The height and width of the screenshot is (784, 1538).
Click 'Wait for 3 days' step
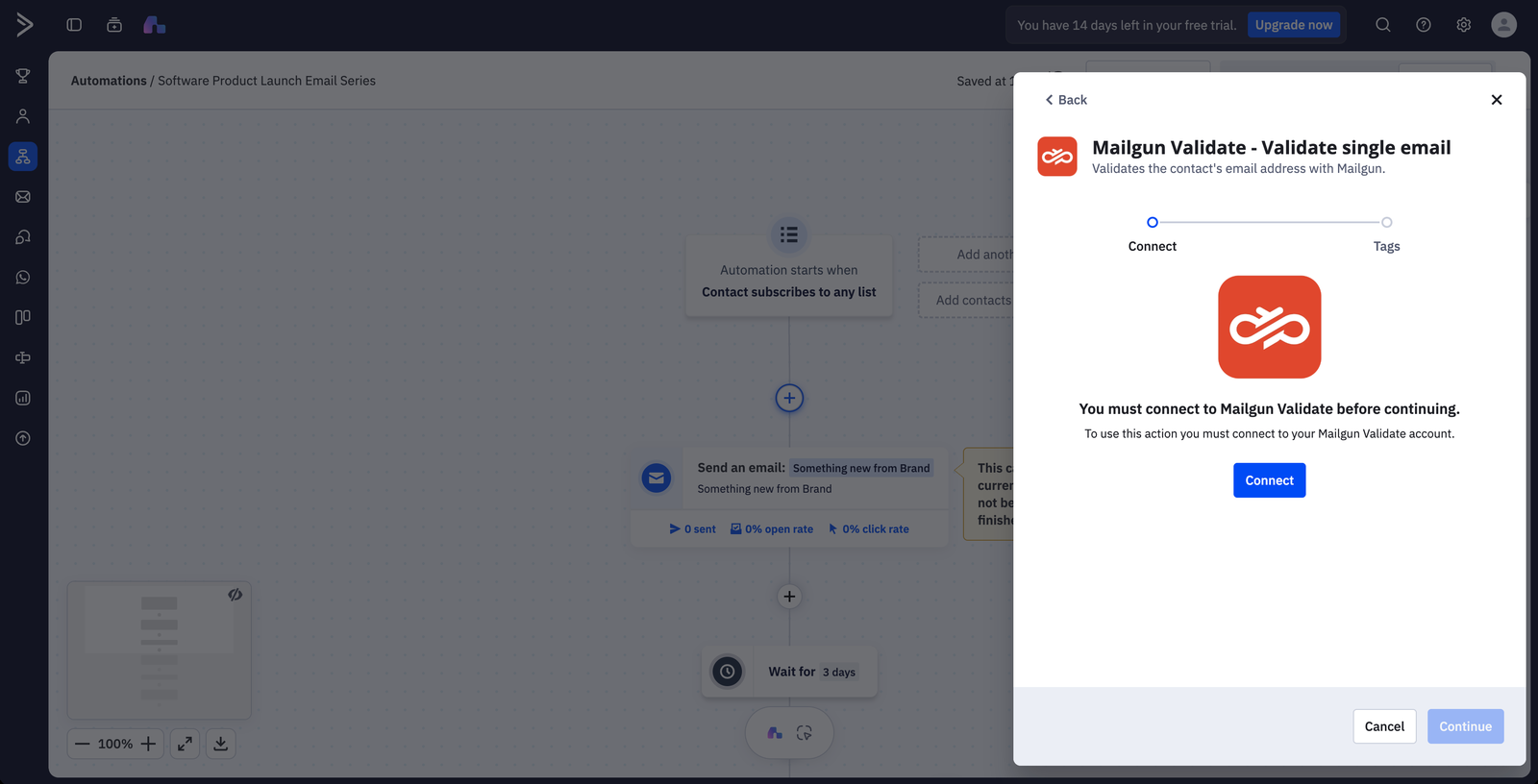pyautogui.click(x=789, y=672)
